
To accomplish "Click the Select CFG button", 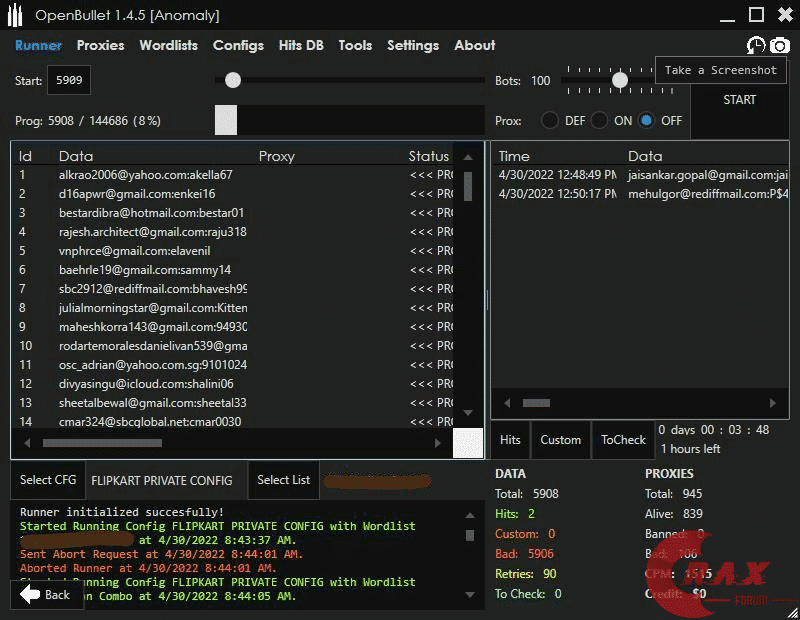I will click(48, 480).
